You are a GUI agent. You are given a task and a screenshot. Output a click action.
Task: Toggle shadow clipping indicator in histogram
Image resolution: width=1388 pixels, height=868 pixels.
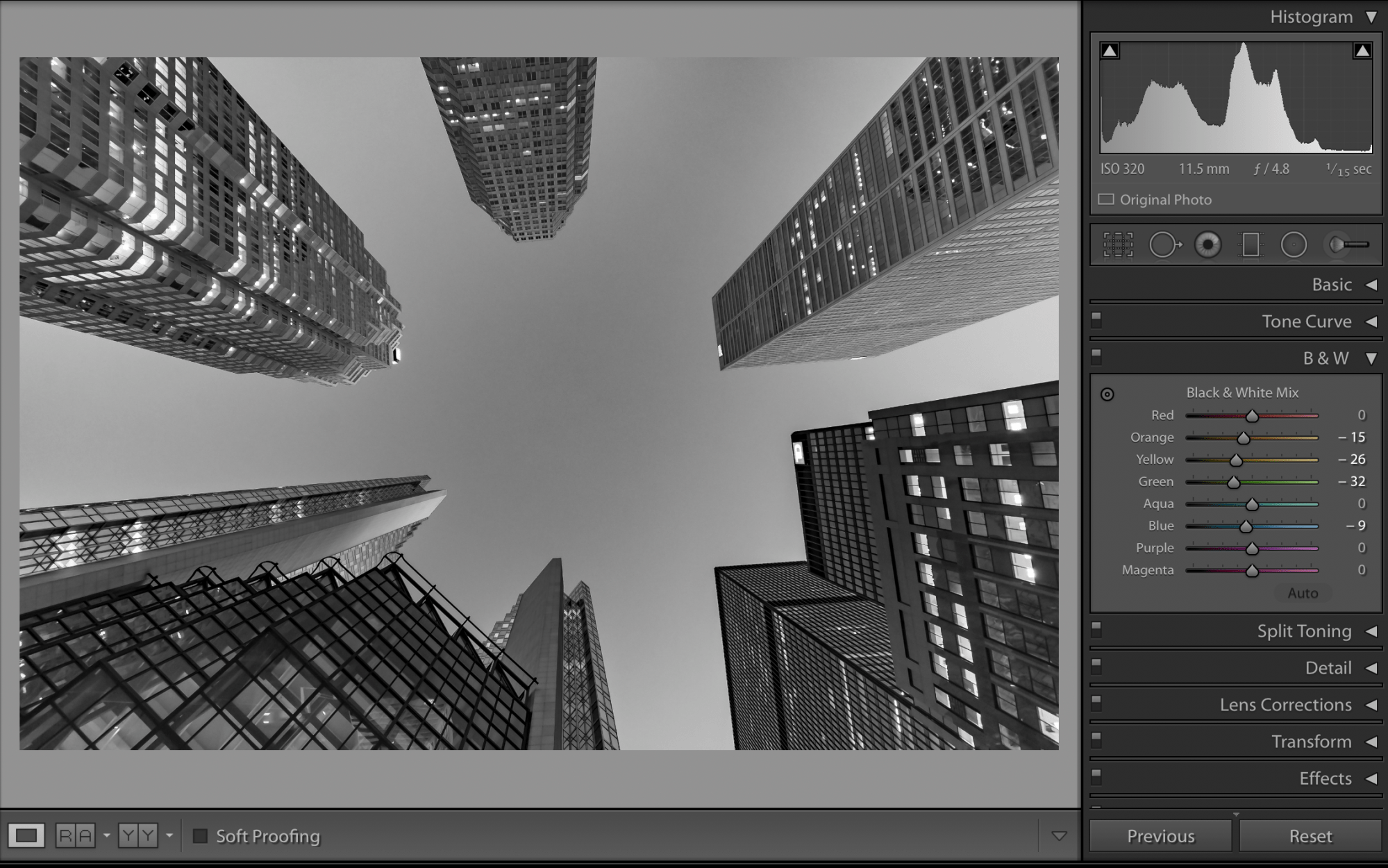(x=1110, y=51)
